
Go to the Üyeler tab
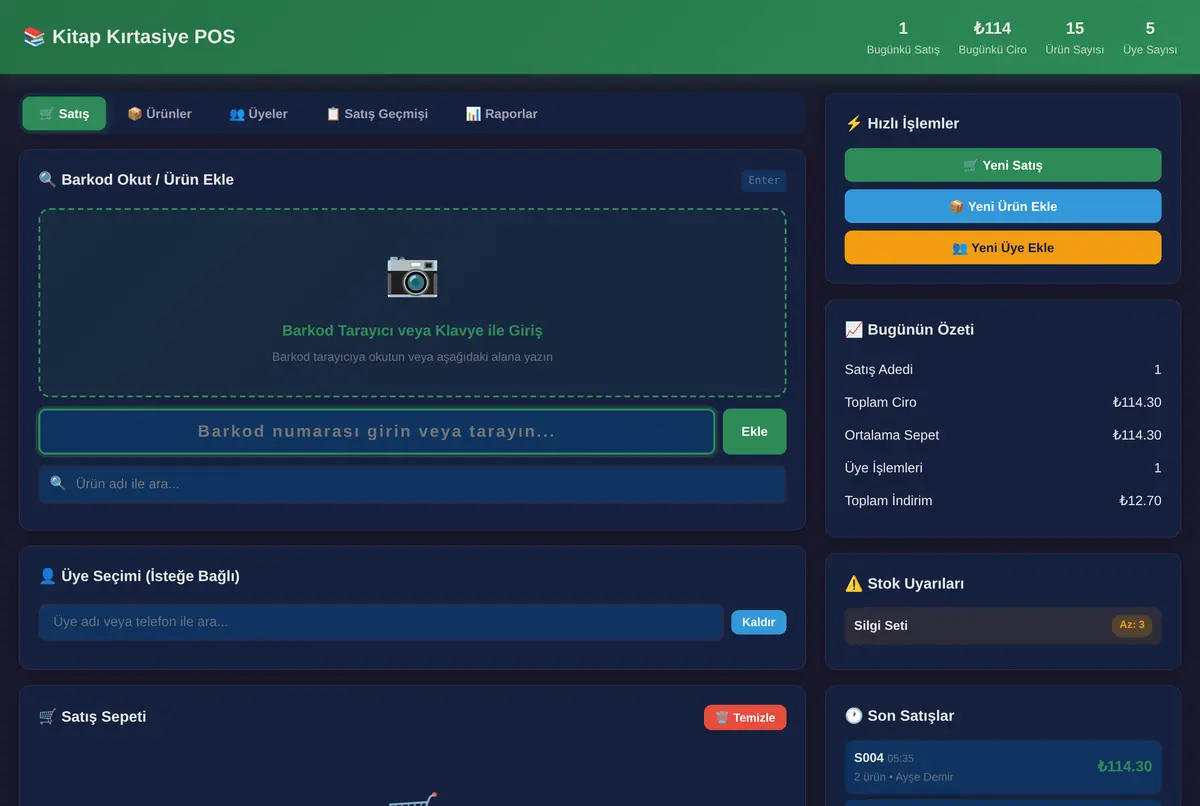click(x=258, y=114)
